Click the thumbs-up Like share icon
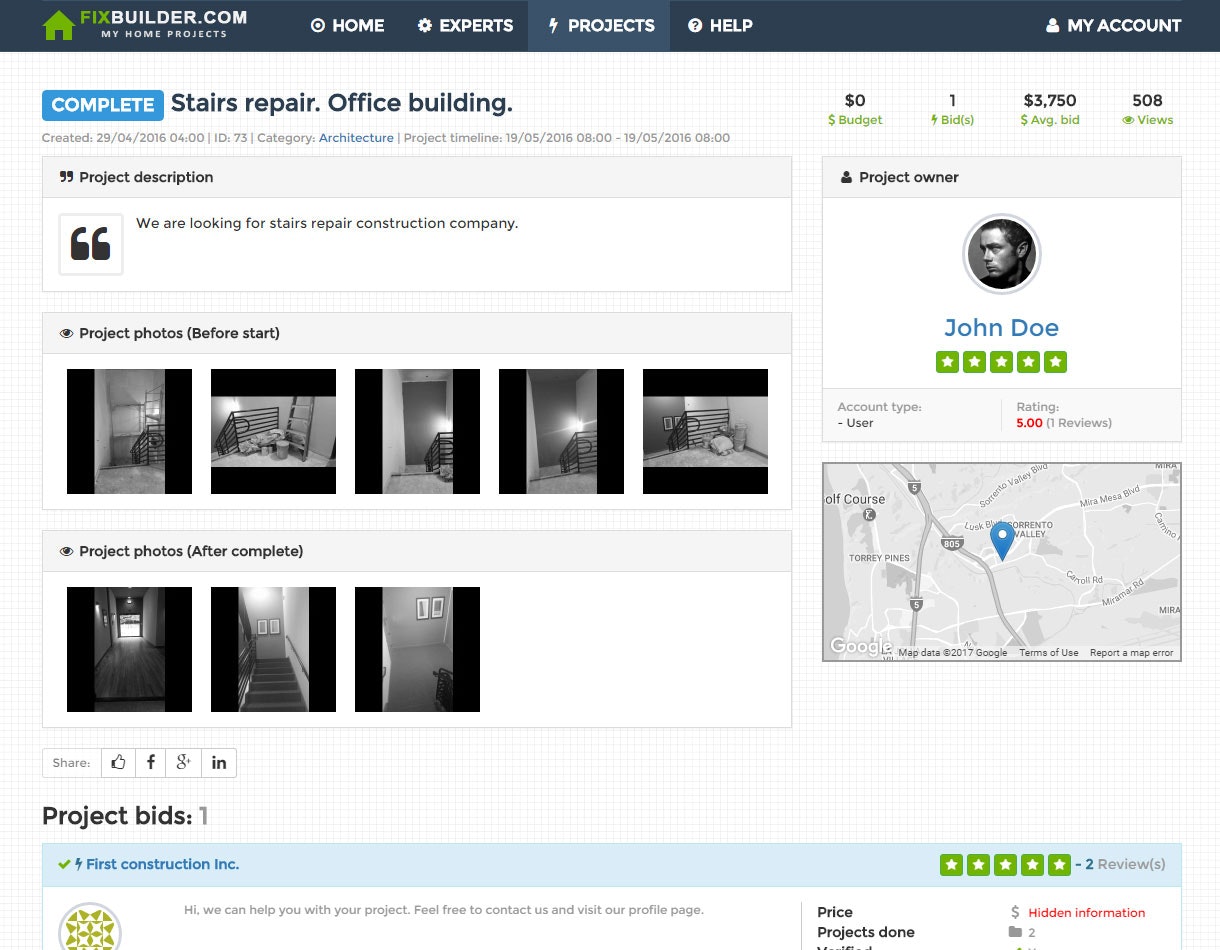Viewport: 1220px width, 950px height. (118, 762)
